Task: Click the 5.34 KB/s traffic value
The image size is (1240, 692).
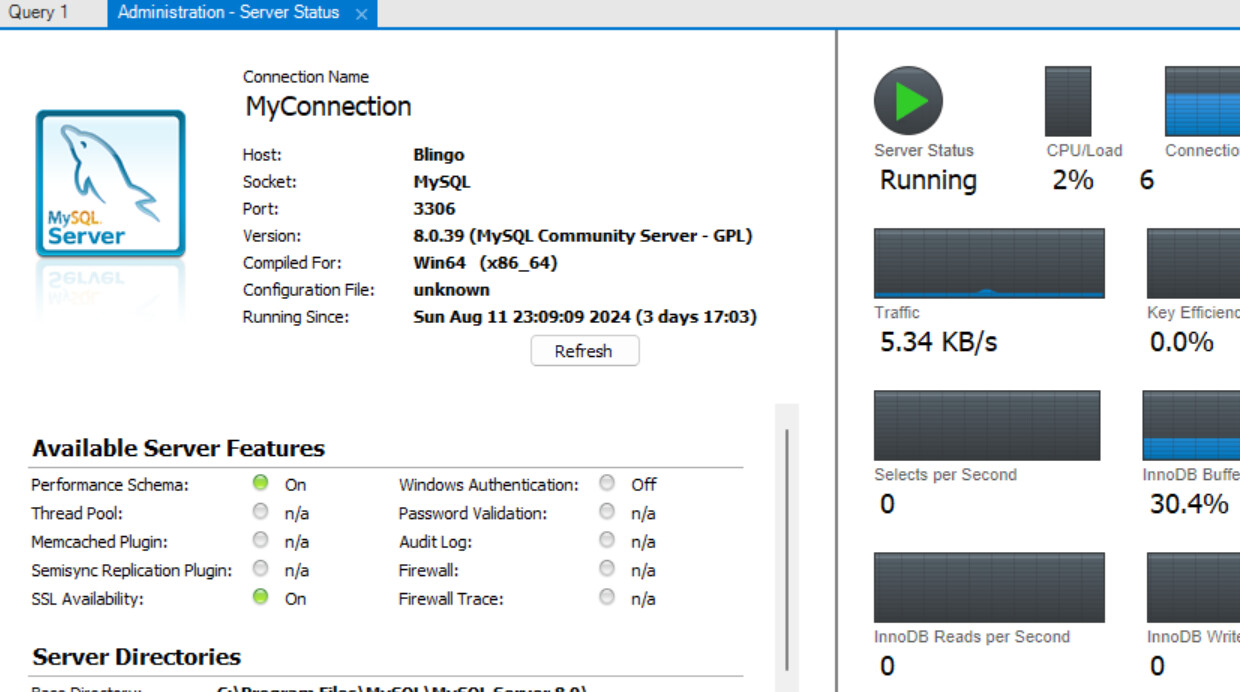Action: click(x=938, y=342)
